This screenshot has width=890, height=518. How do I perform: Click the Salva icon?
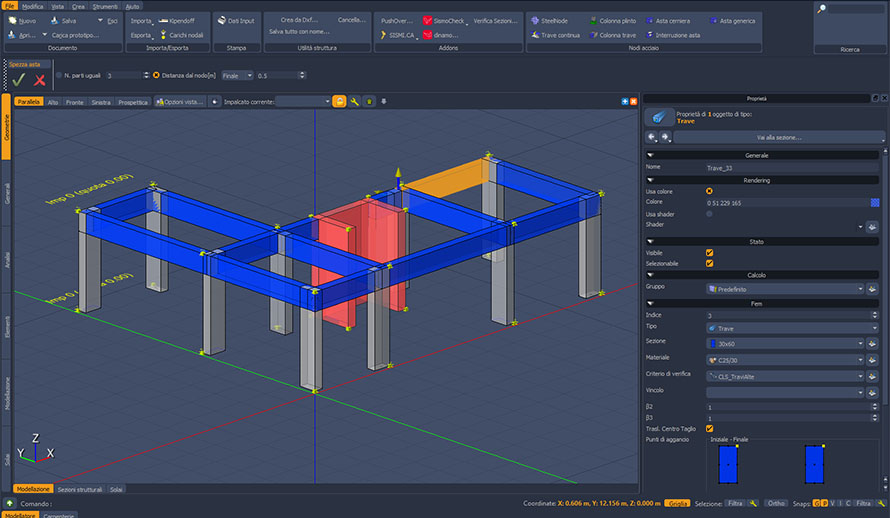(x=54, y=20)
